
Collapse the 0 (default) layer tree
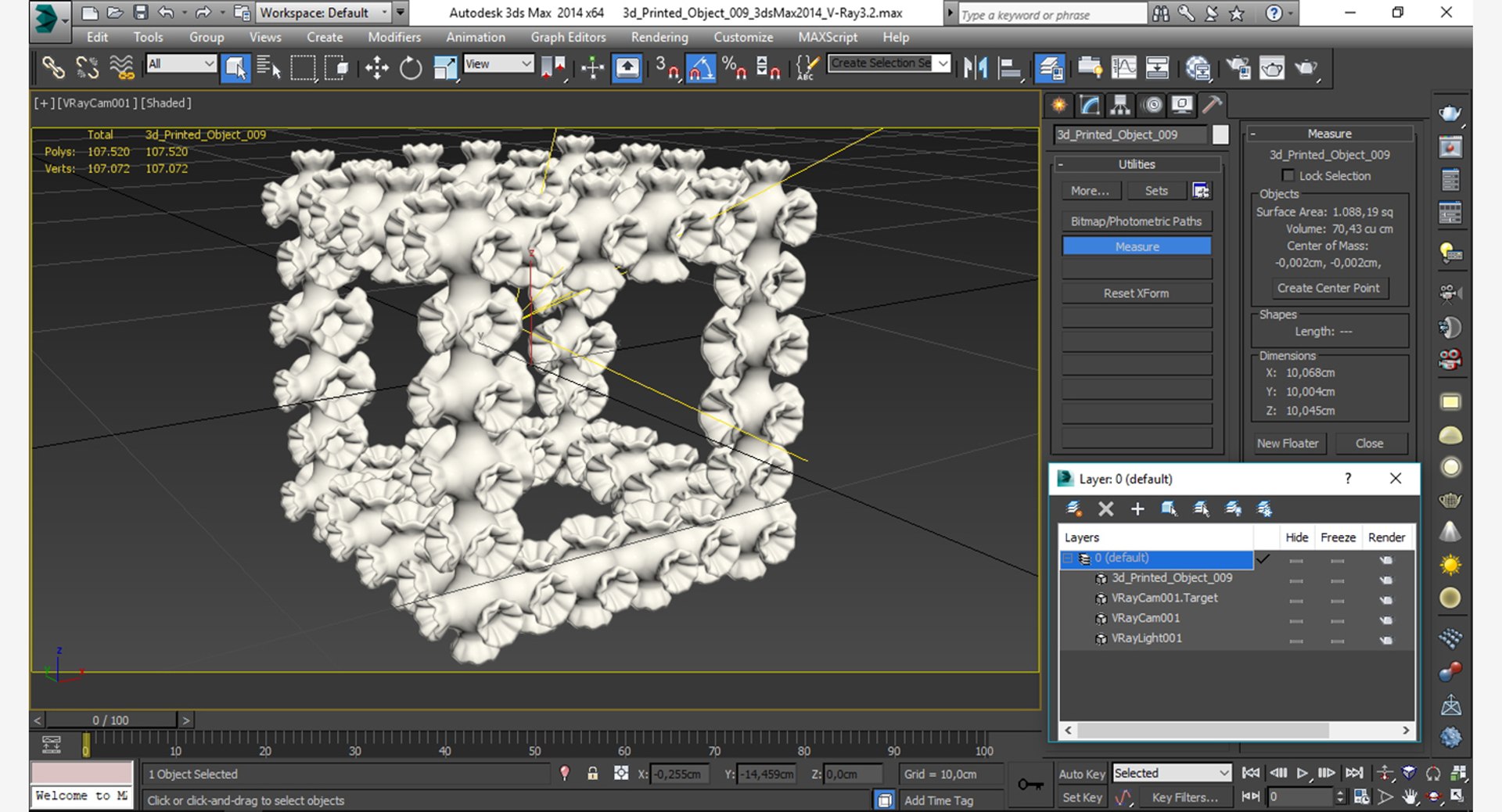[x=1067, y=559]
